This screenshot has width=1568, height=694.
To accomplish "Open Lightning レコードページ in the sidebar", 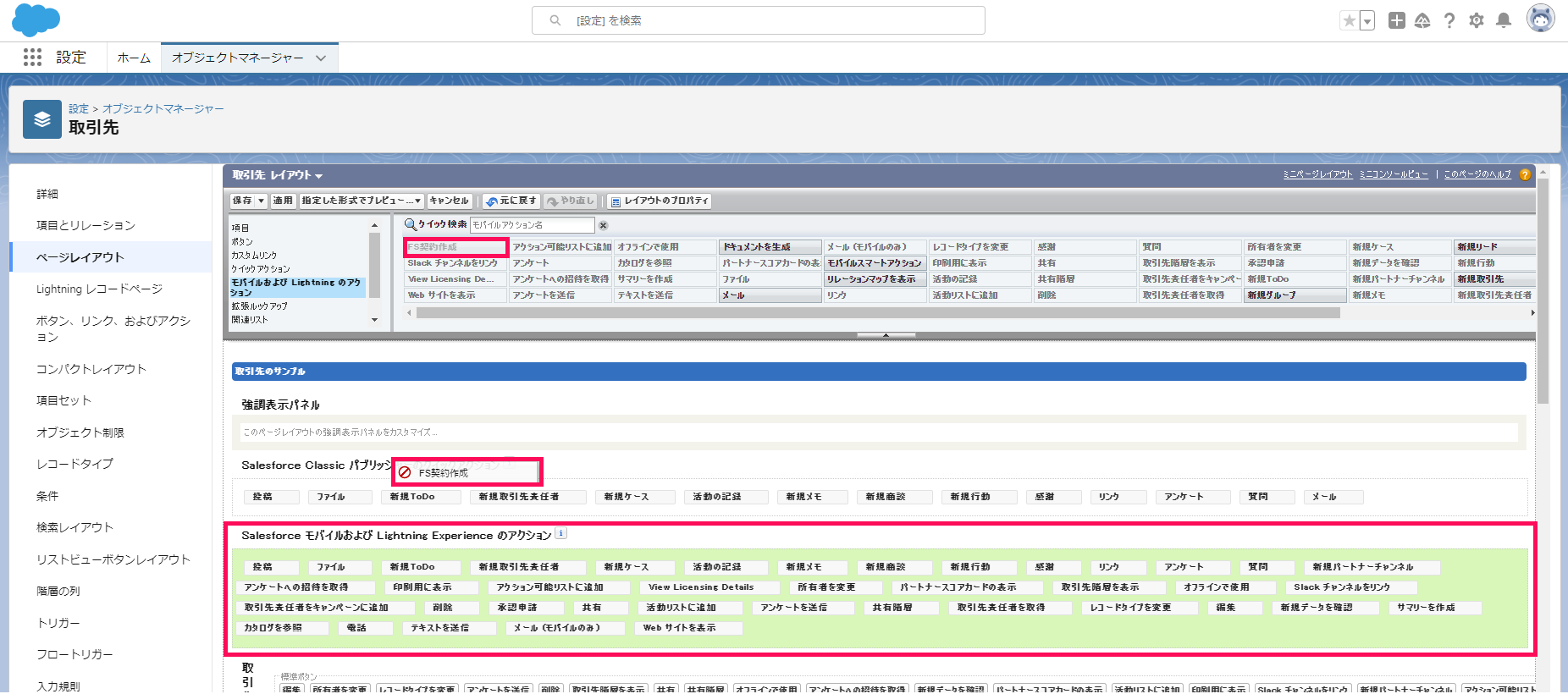I will click(x=99, y=289).
